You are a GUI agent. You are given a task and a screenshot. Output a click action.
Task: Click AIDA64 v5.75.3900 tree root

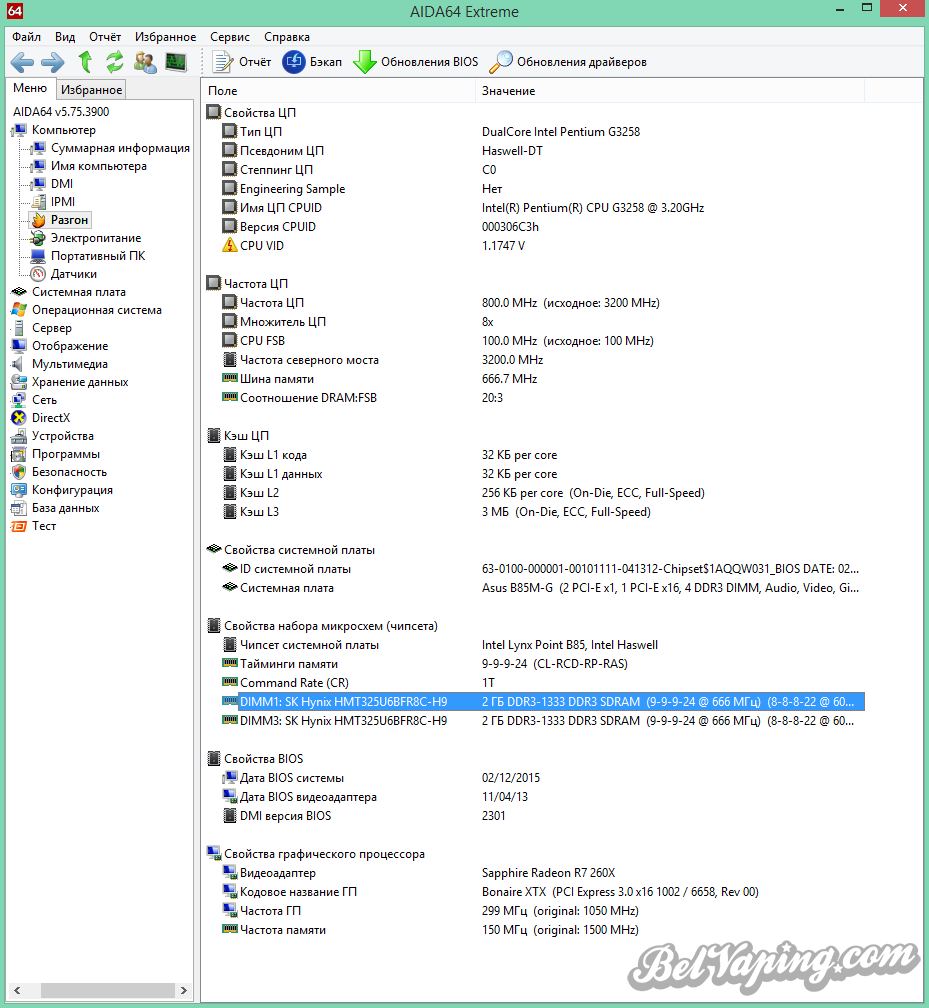[x=61, y=112]
